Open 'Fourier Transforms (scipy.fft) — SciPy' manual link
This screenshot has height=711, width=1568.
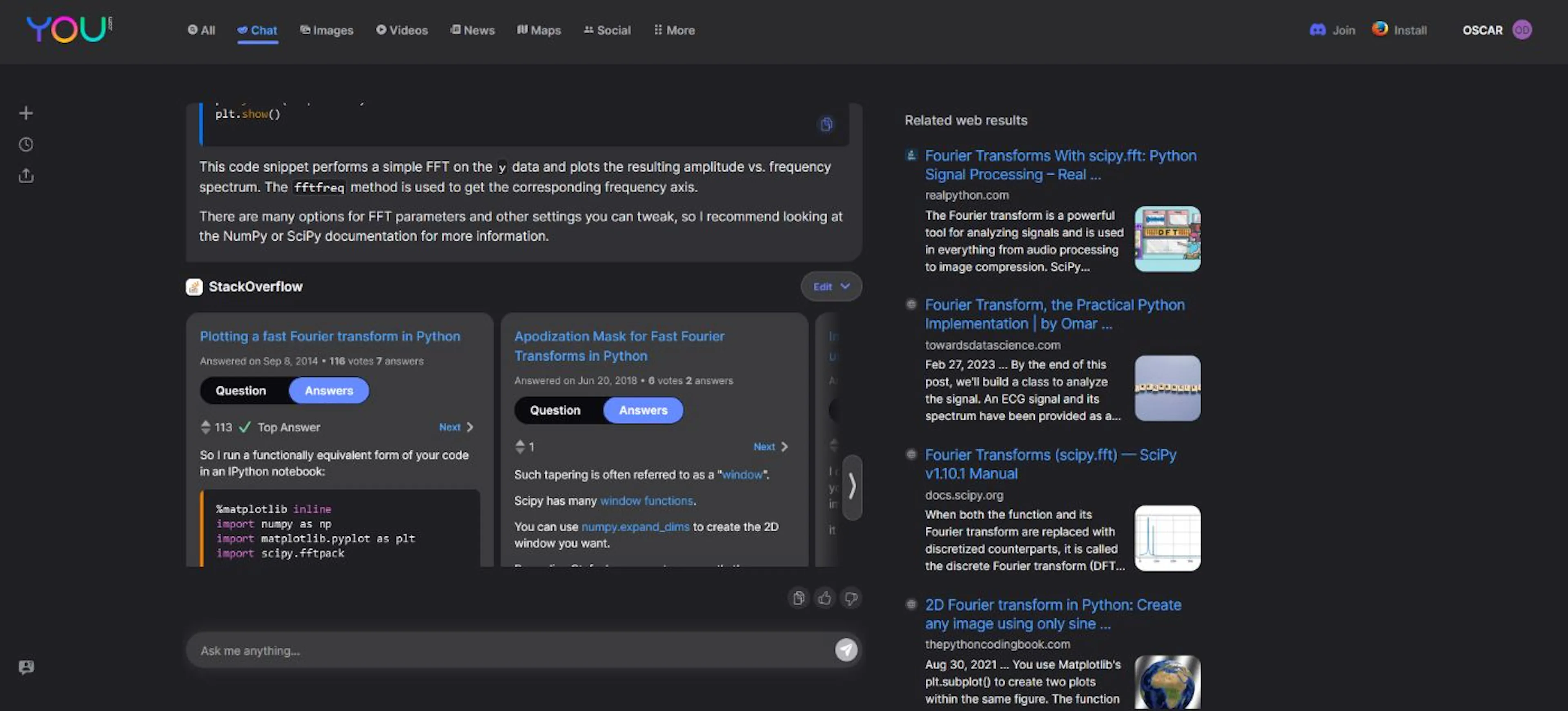(1051, 464)
